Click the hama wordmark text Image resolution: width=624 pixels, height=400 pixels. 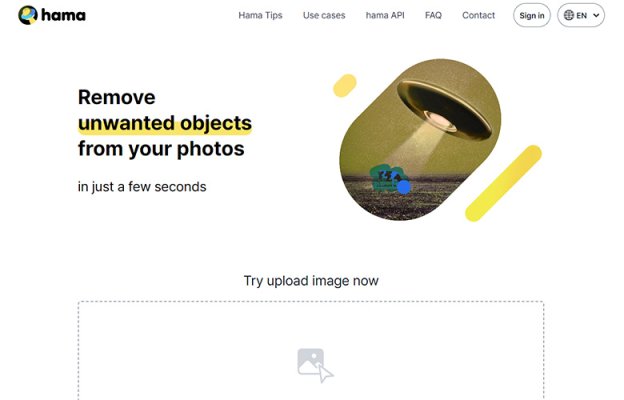point(63,16)
